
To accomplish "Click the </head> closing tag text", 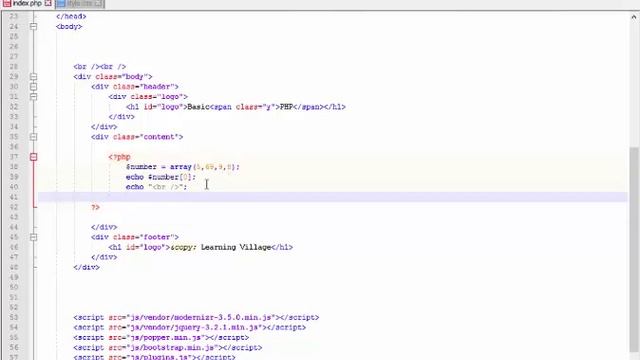I will [71, 16].
